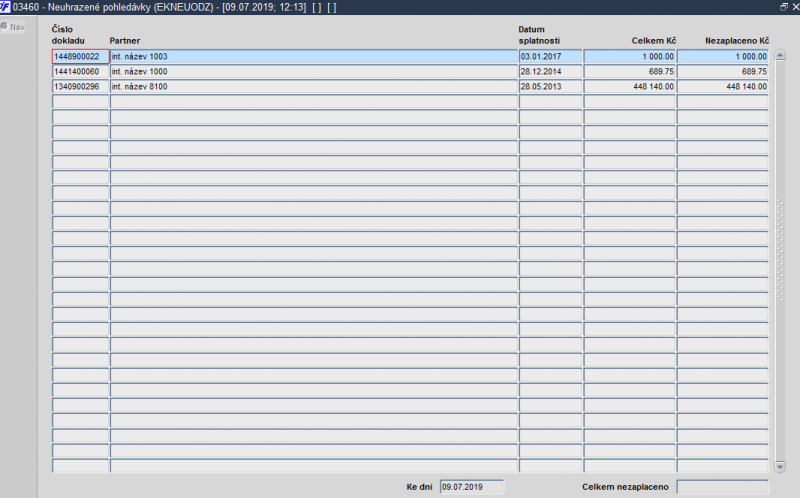Click the scroll up arrow of the table
The image size is (800, 498).
[780, 55]
